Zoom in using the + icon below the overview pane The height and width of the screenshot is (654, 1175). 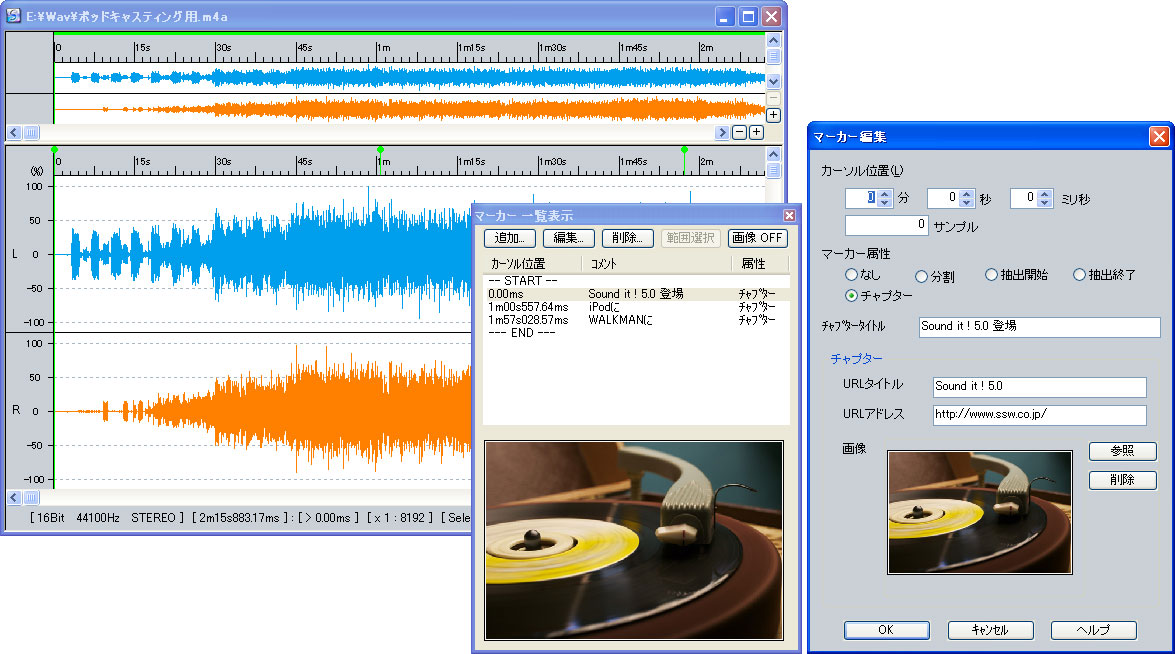pos(757,132)
